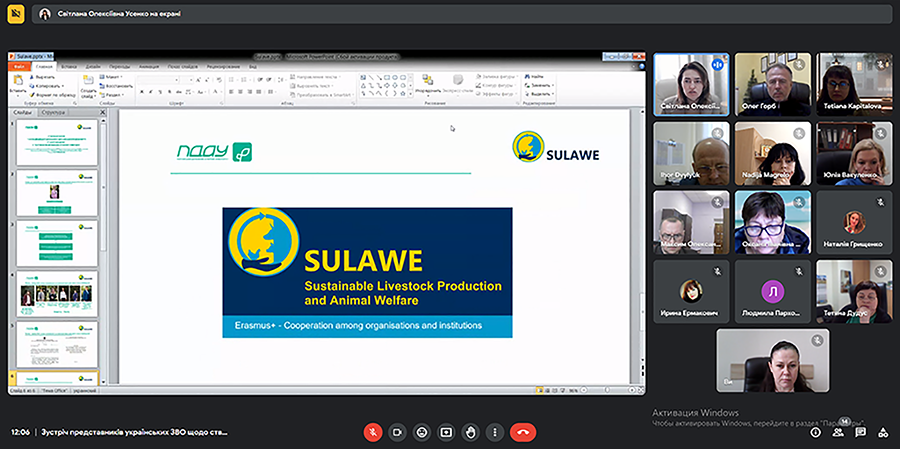Image resolution: width=900 pixels, height=449 pixels.
Task: Switch to the Главная ribbon tab
Action: coord(44,66)
